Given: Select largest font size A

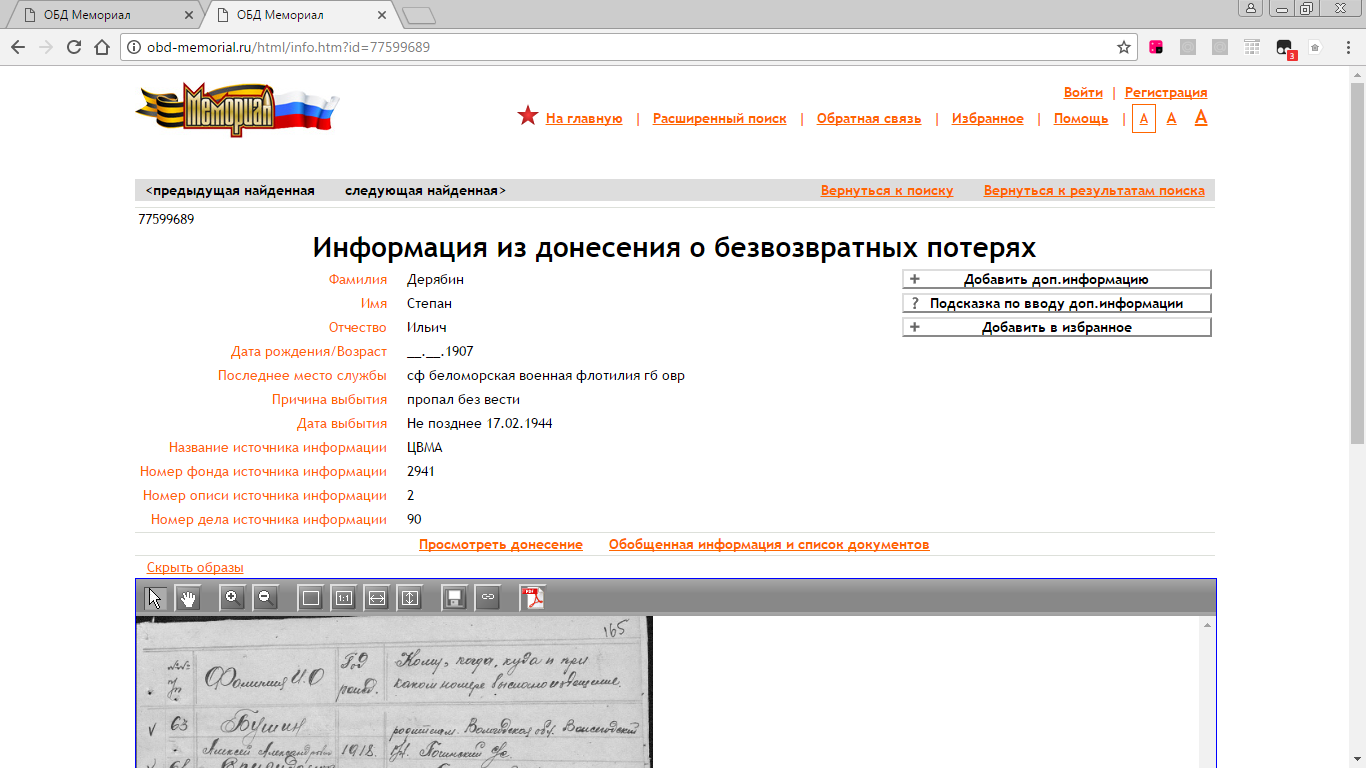Looking at the screenshot, I should [1201, 117].
